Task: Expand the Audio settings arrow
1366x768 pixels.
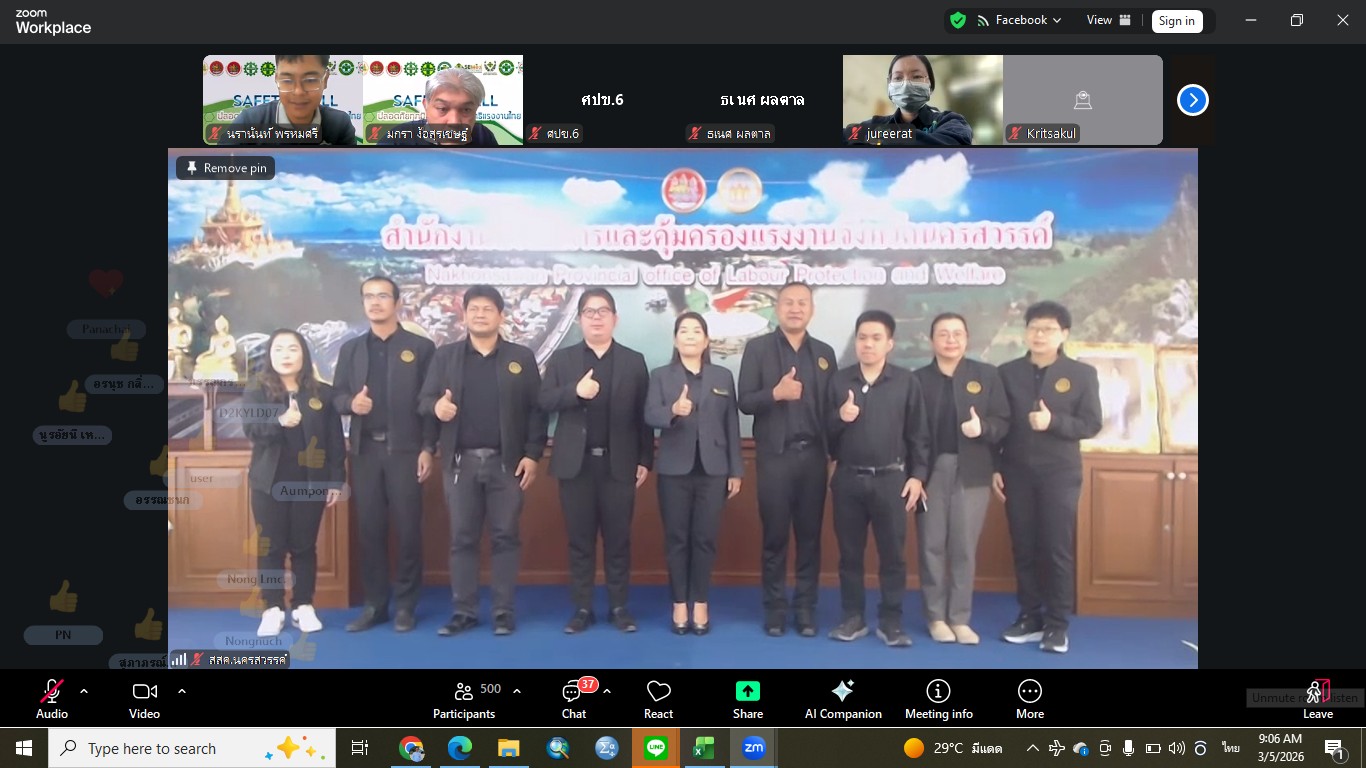Action: pos(84,691)
